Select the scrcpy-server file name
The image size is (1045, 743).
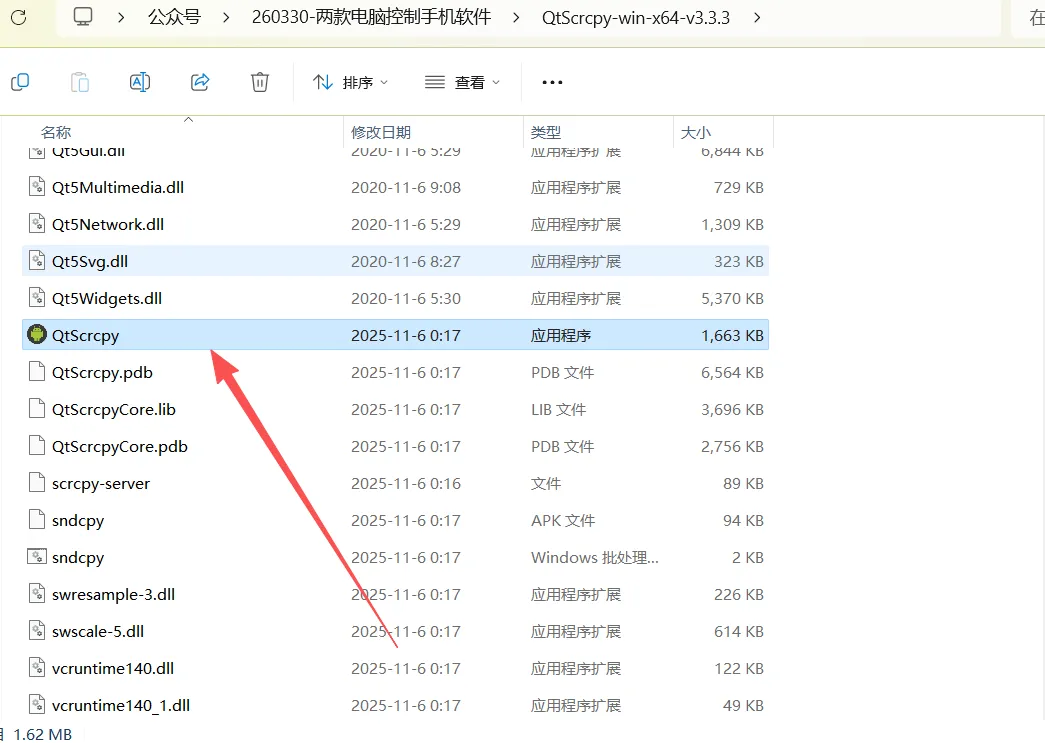point(101,483)
